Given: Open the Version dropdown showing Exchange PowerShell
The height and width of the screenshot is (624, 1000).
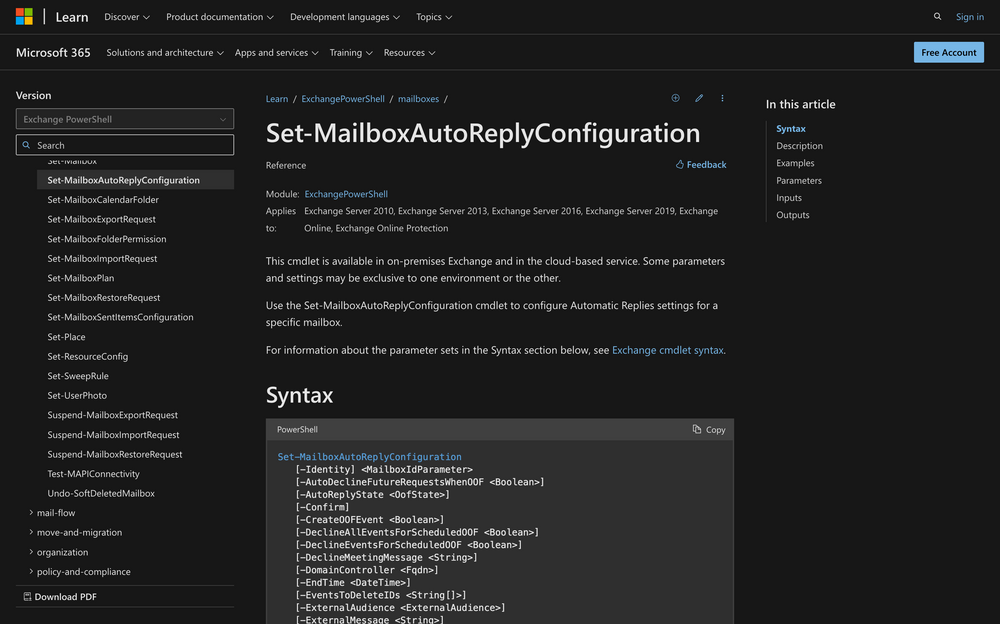Looking at the screenshot, I should (124, 119).
